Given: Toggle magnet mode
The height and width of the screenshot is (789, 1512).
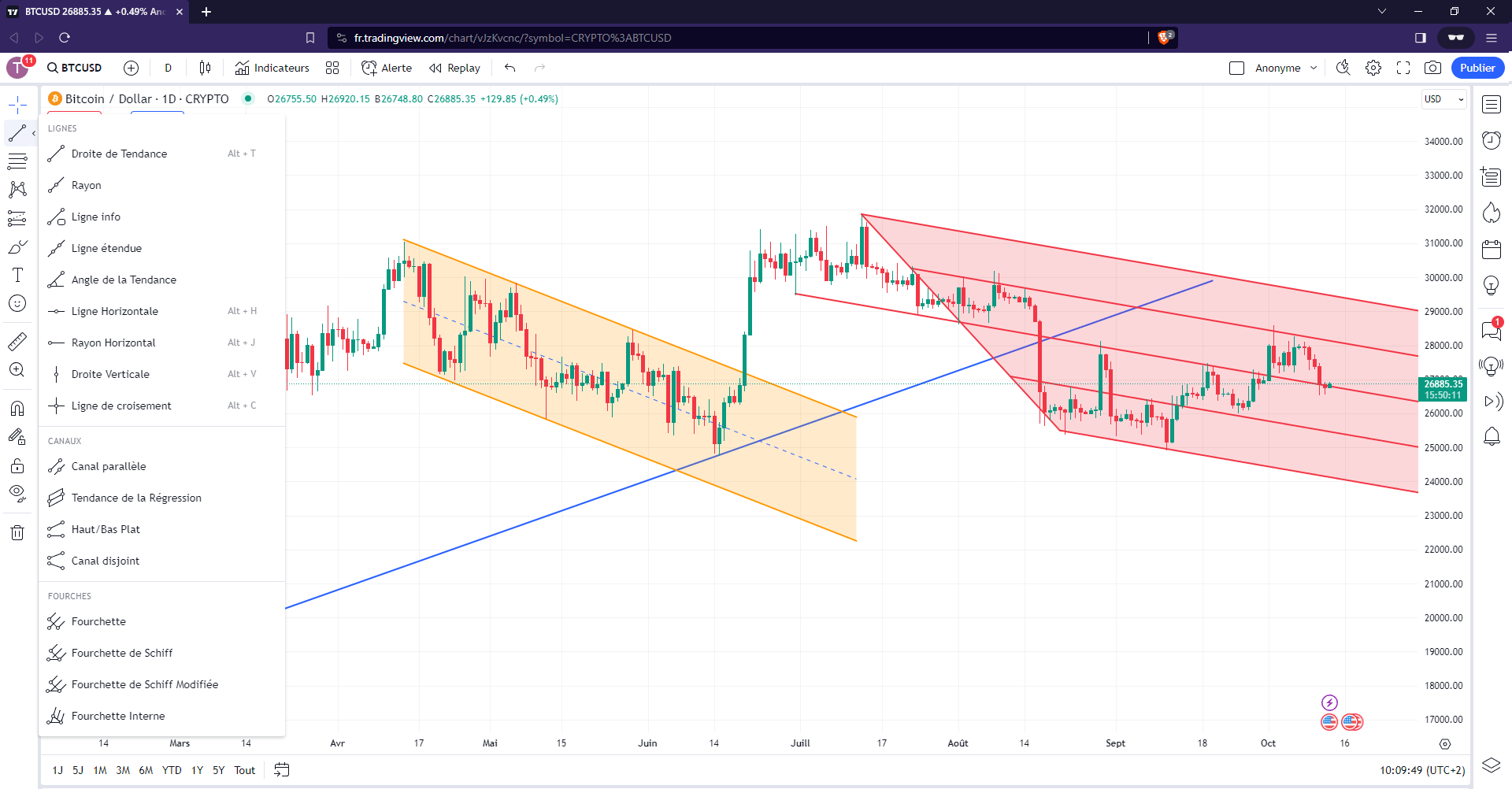Looking at the screenshot, I should coord(17,408).
